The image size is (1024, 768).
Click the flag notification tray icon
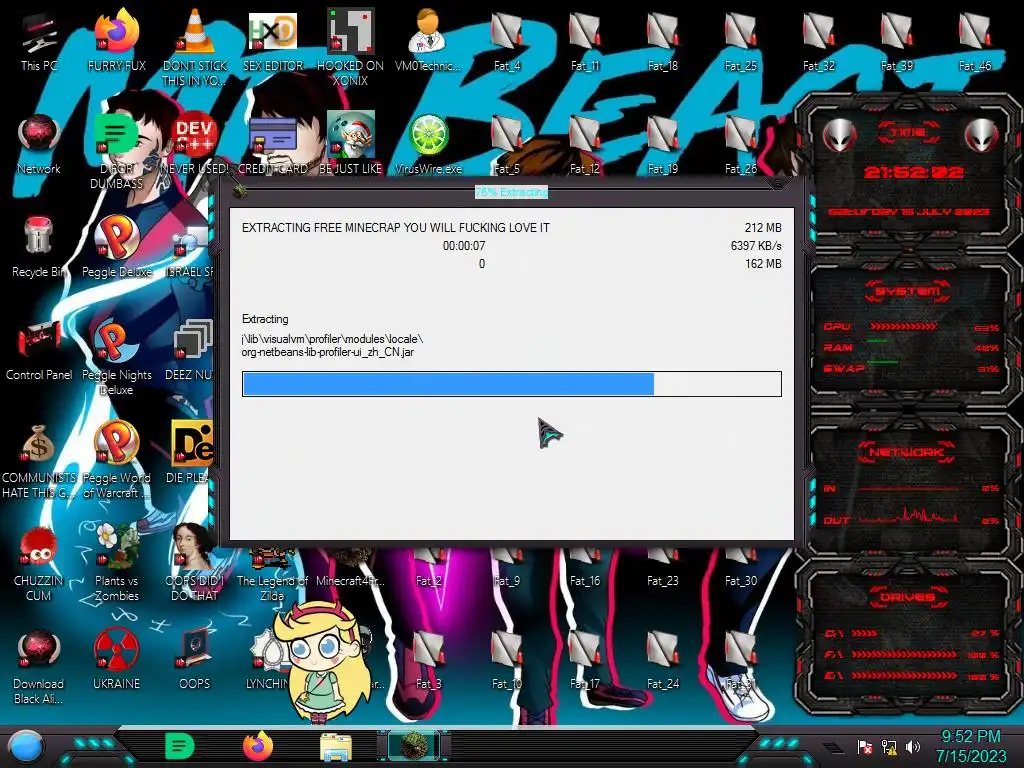click(865, 746)
